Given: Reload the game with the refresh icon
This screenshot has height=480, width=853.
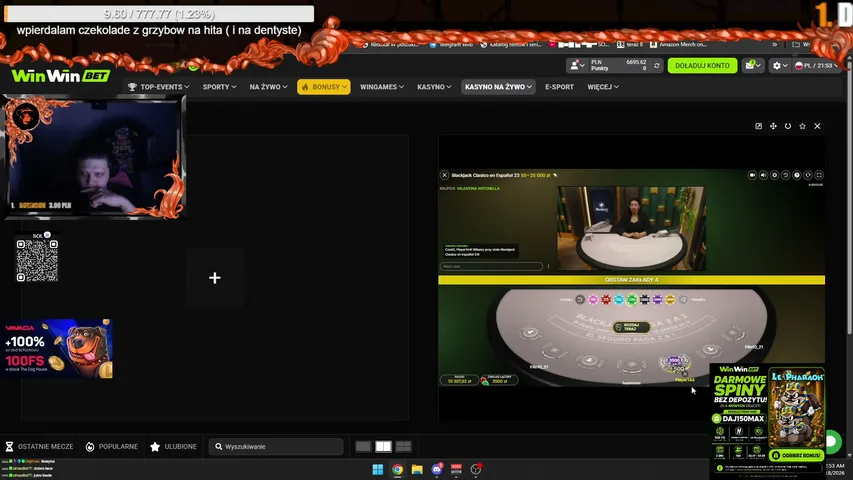Looking at the screenshot, I should point(788,126).
